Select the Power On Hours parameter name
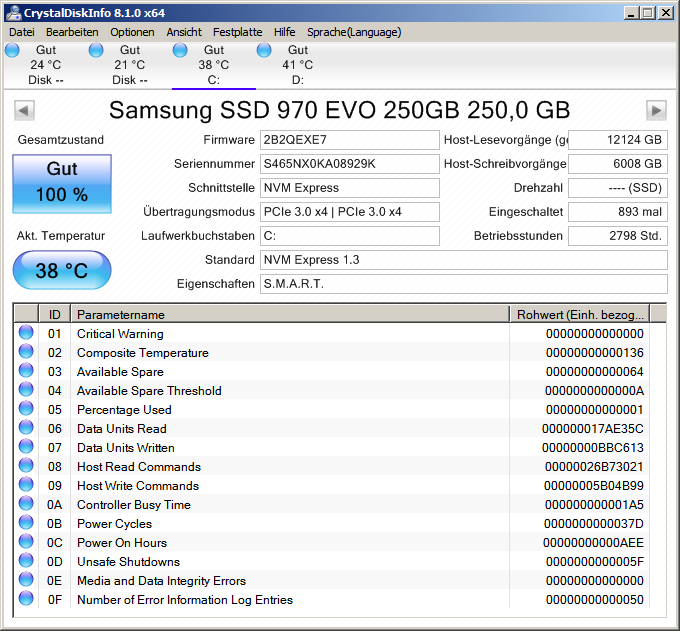Screen dimensions: 680x631 [x=122, y=543]
